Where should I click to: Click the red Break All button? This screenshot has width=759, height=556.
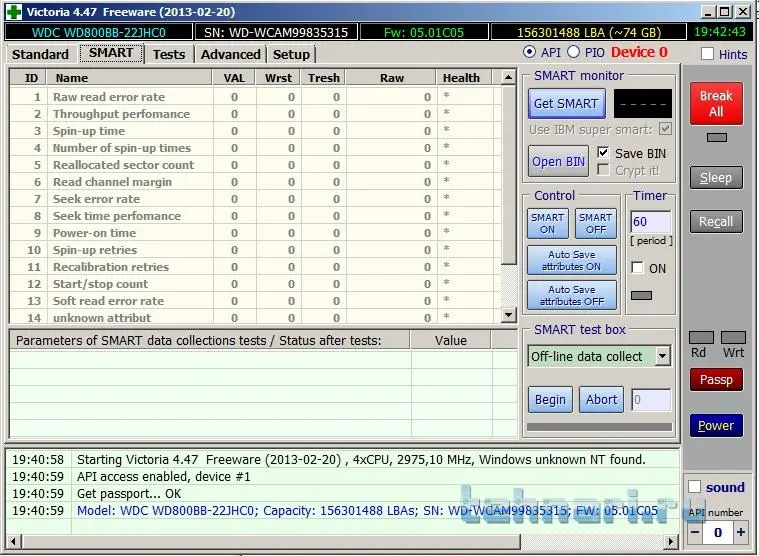[x=716, y=104]
